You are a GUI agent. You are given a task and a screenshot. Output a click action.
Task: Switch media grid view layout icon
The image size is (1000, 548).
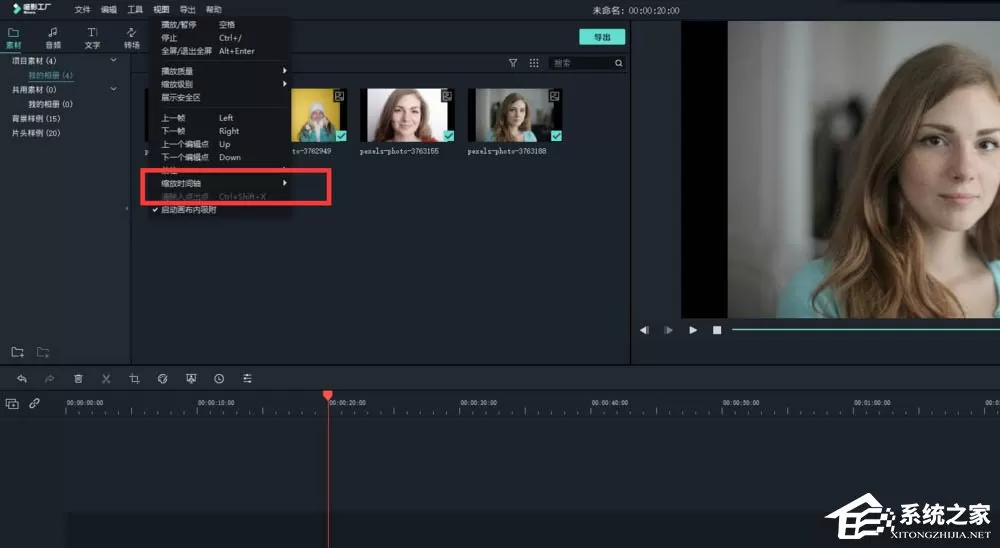534,63
